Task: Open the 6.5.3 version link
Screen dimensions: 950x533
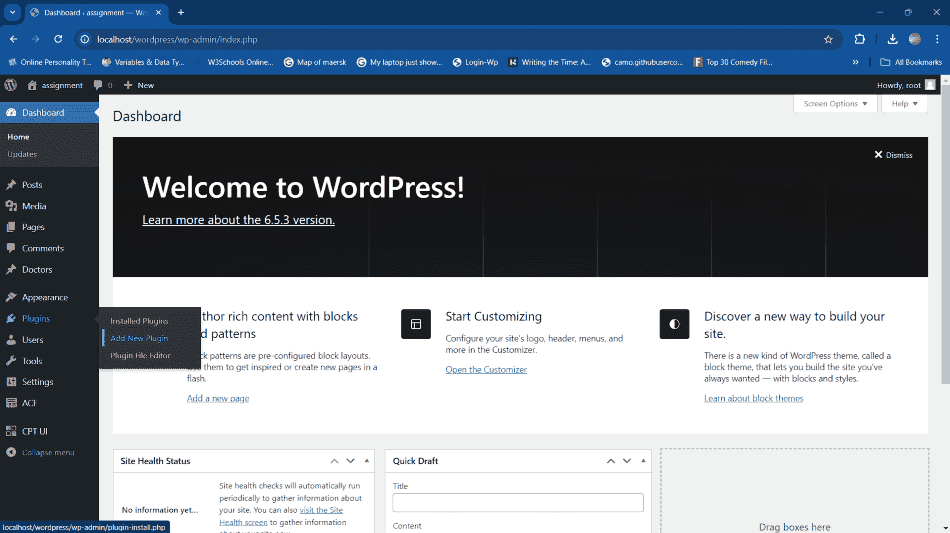Action: (238, 220)
